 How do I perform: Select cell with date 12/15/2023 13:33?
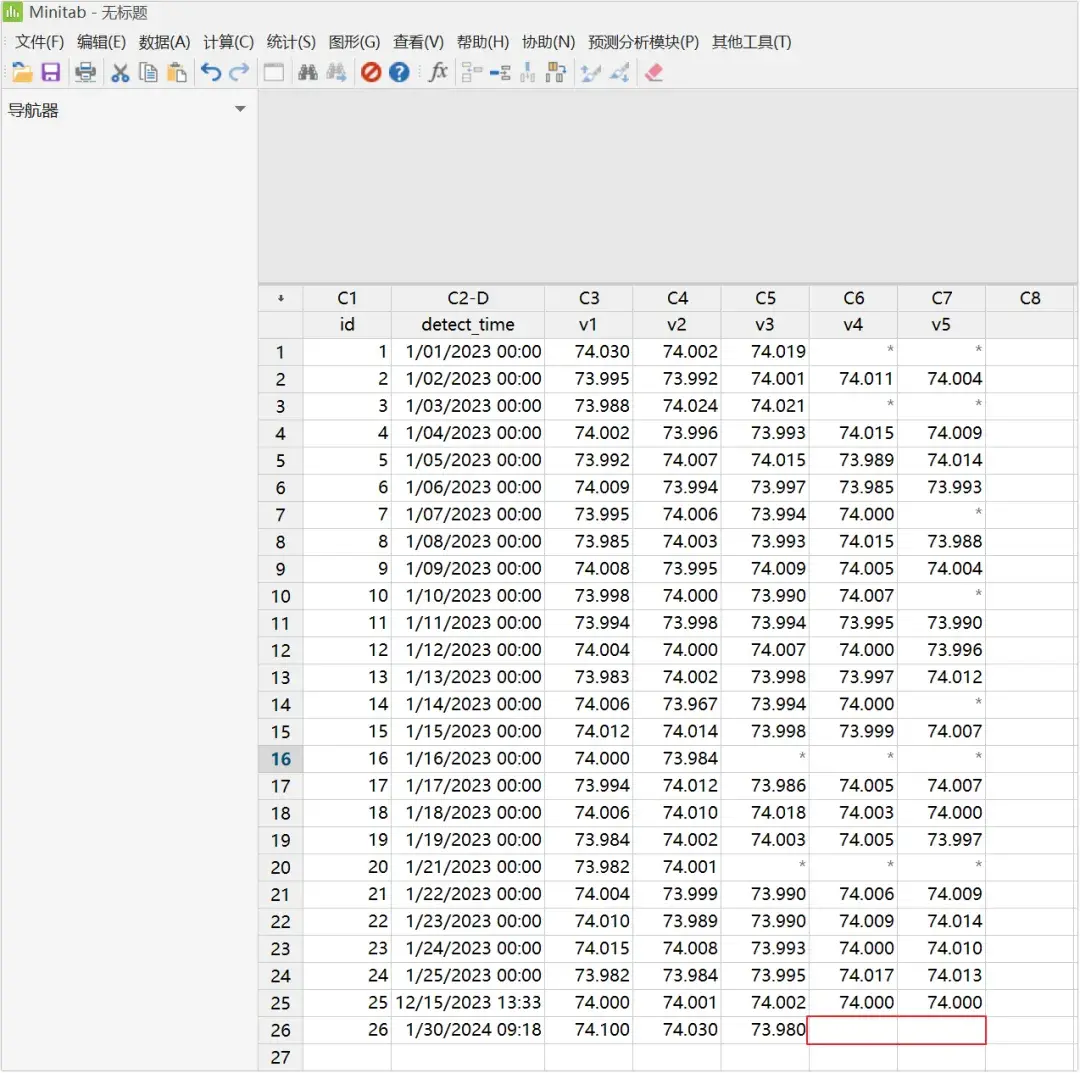468,1003
